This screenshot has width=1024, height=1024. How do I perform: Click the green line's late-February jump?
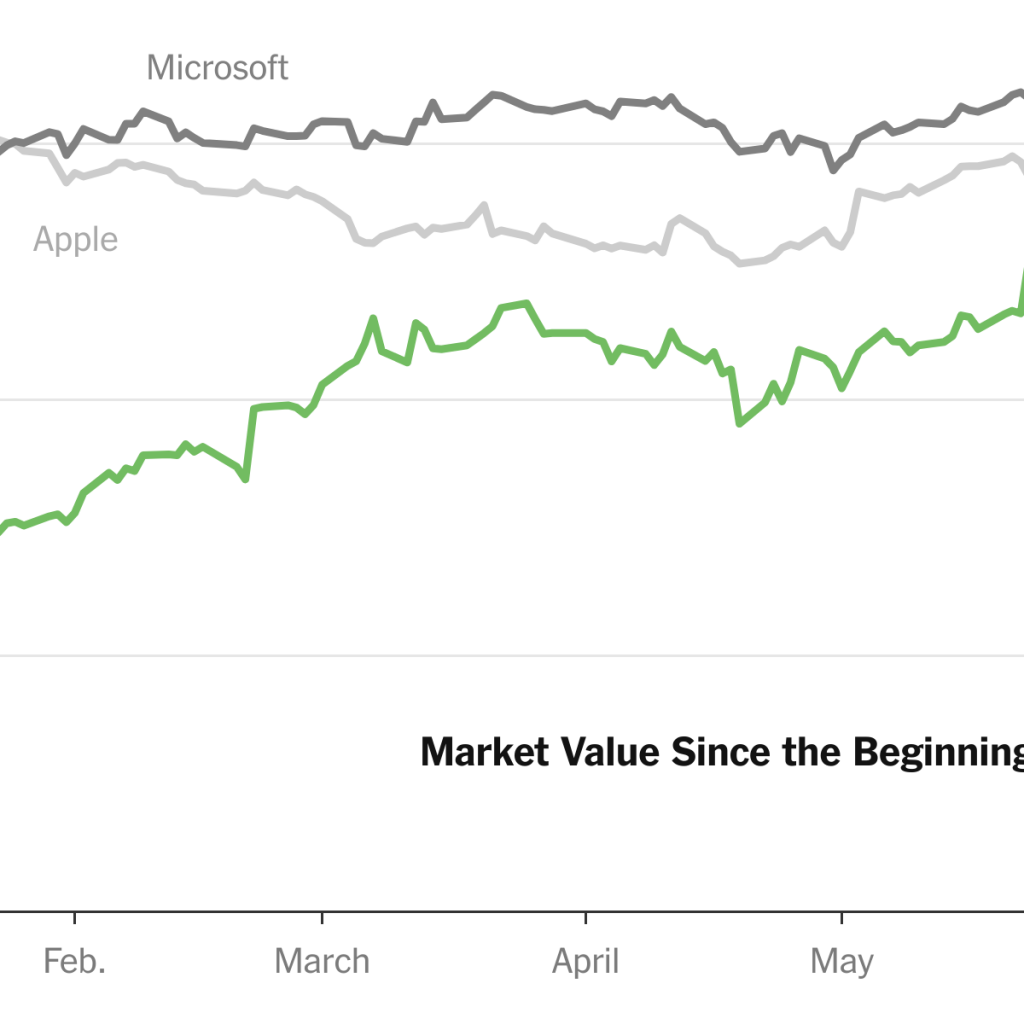(x=249, y=444)
